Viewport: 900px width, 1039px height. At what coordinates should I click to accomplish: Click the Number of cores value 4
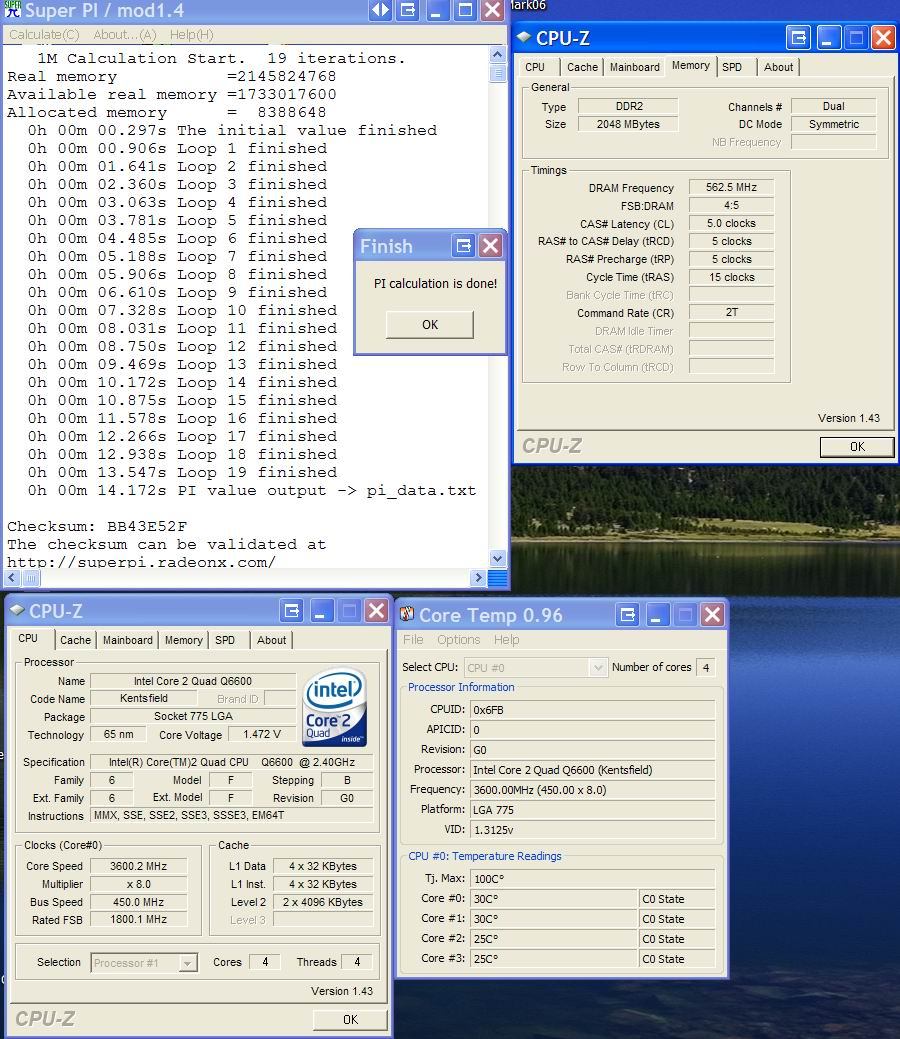705,668
